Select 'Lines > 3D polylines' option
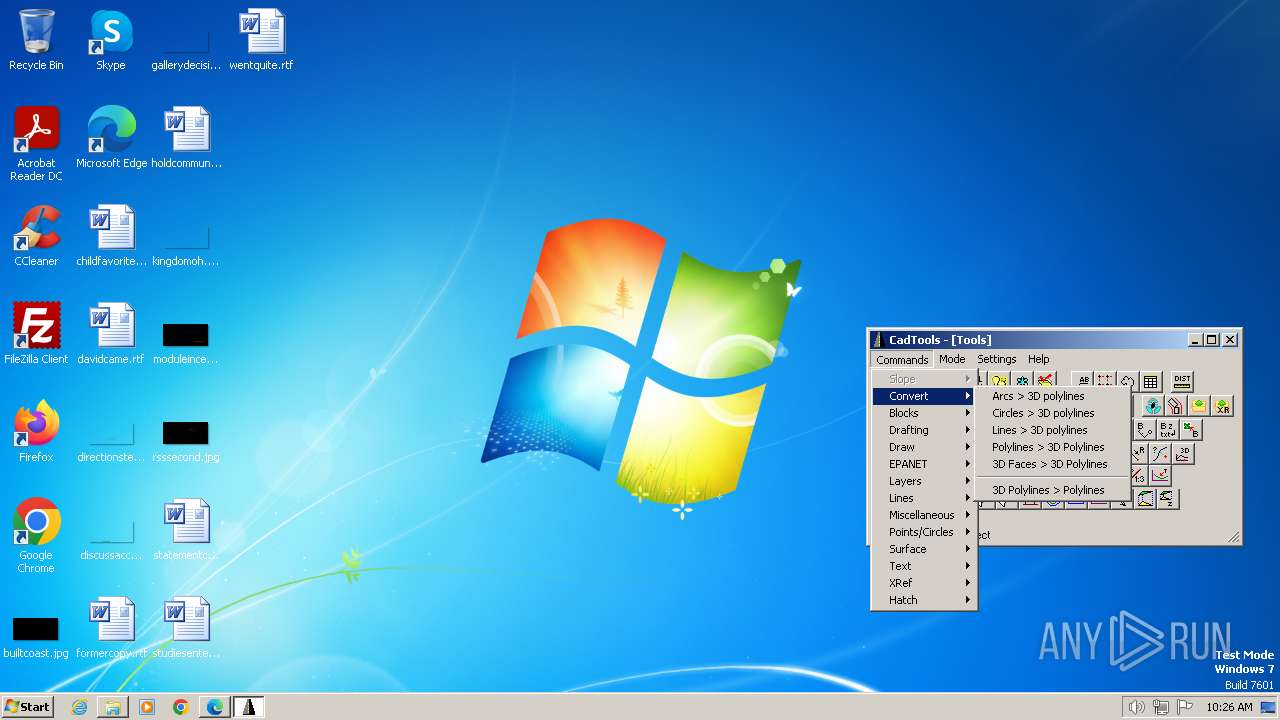Viewport: 1280px width, 720px height. [1053, 430]
